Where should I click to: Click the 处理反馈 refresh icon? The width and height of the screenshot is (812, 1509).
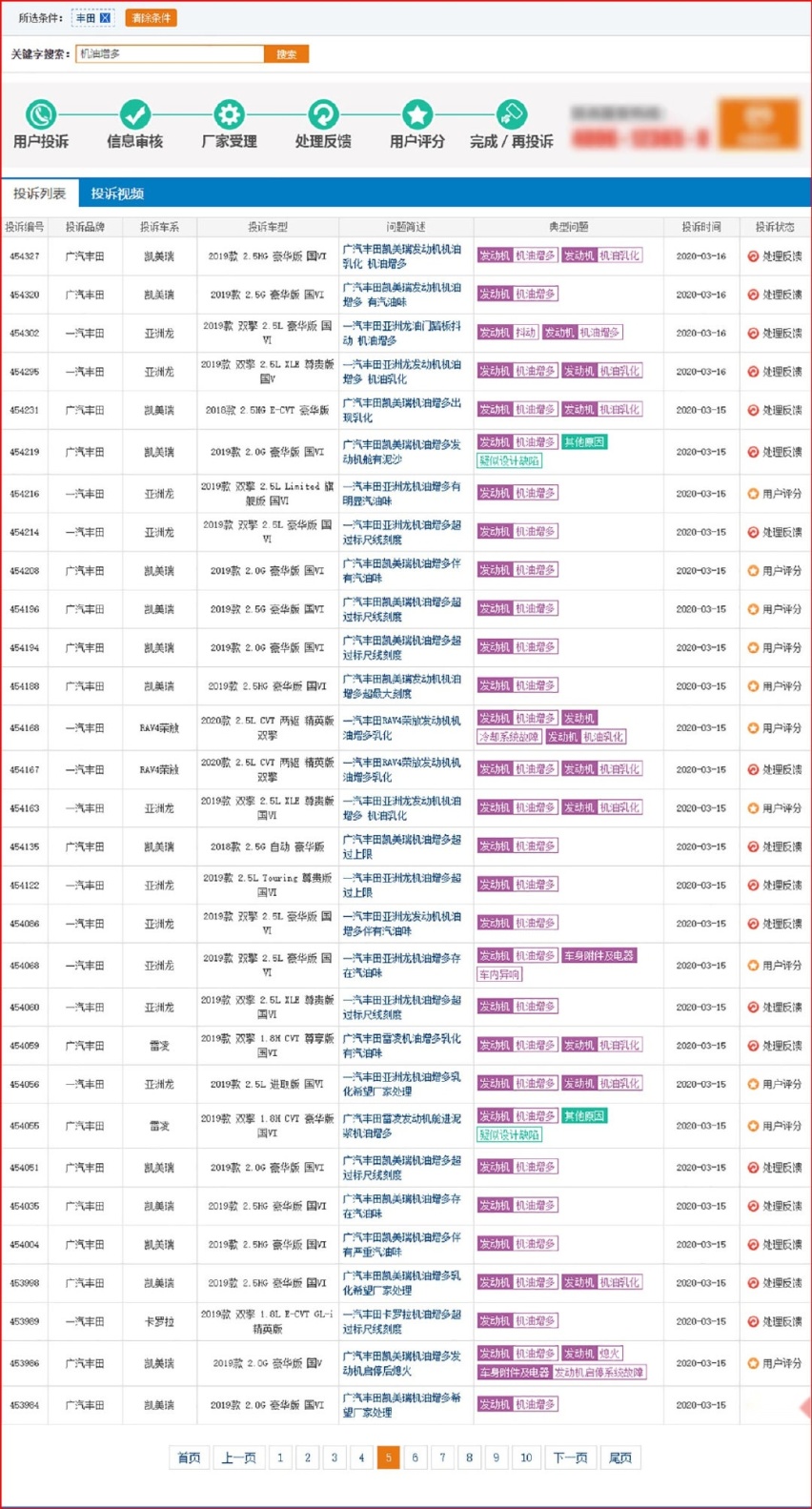(x=323, y=114)
